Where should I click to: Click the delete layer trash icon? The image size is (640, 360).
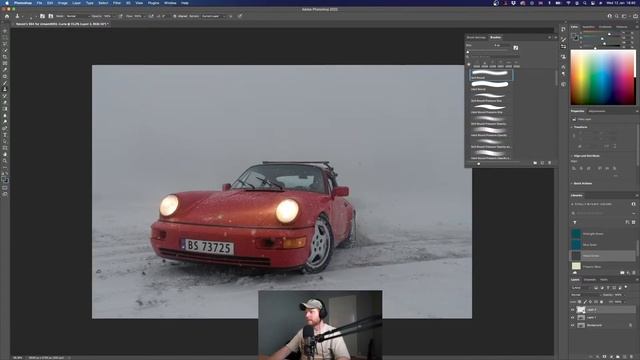(x=632, y=357)
